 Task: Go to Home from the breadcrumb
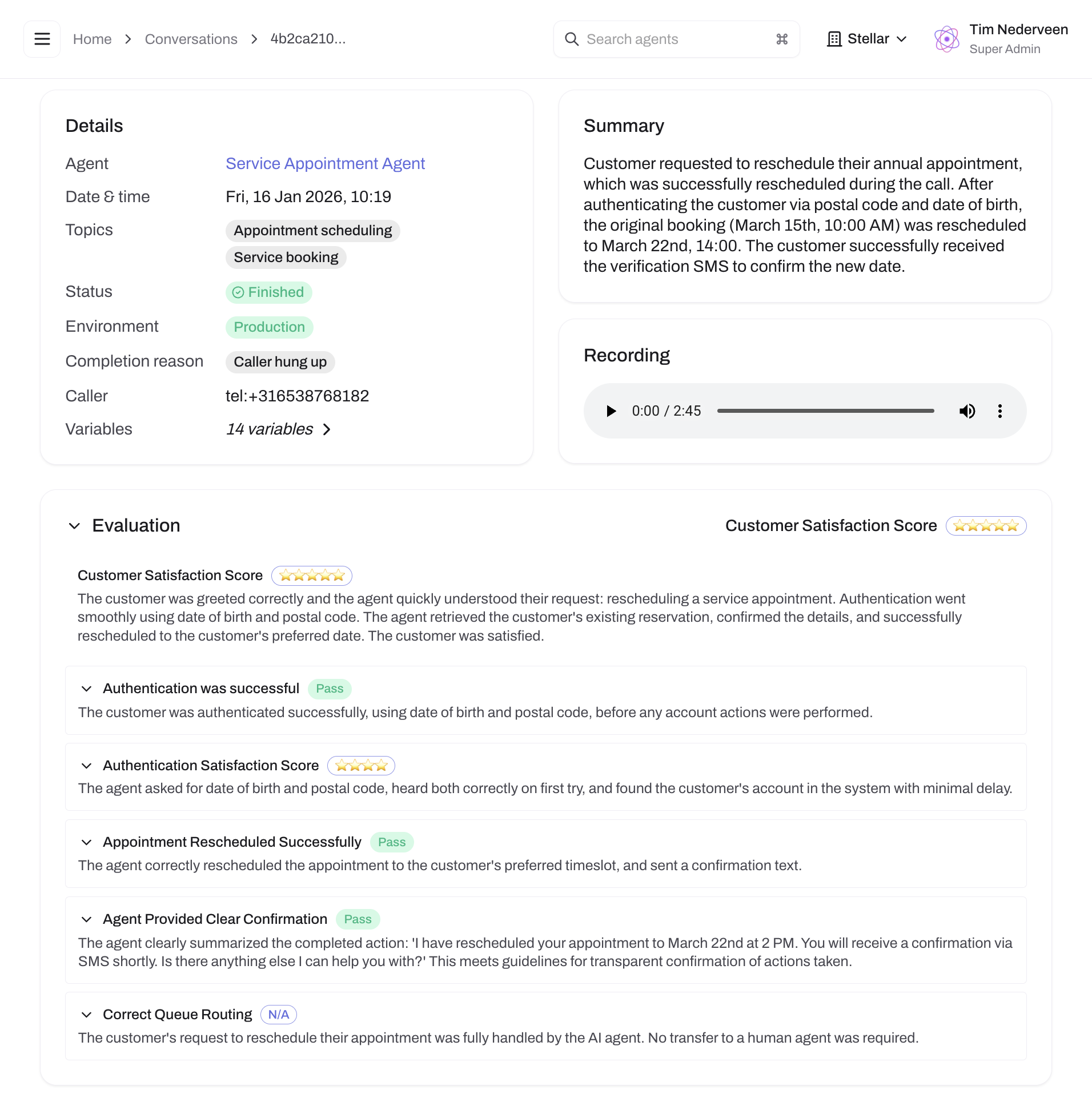pos(92,39)
